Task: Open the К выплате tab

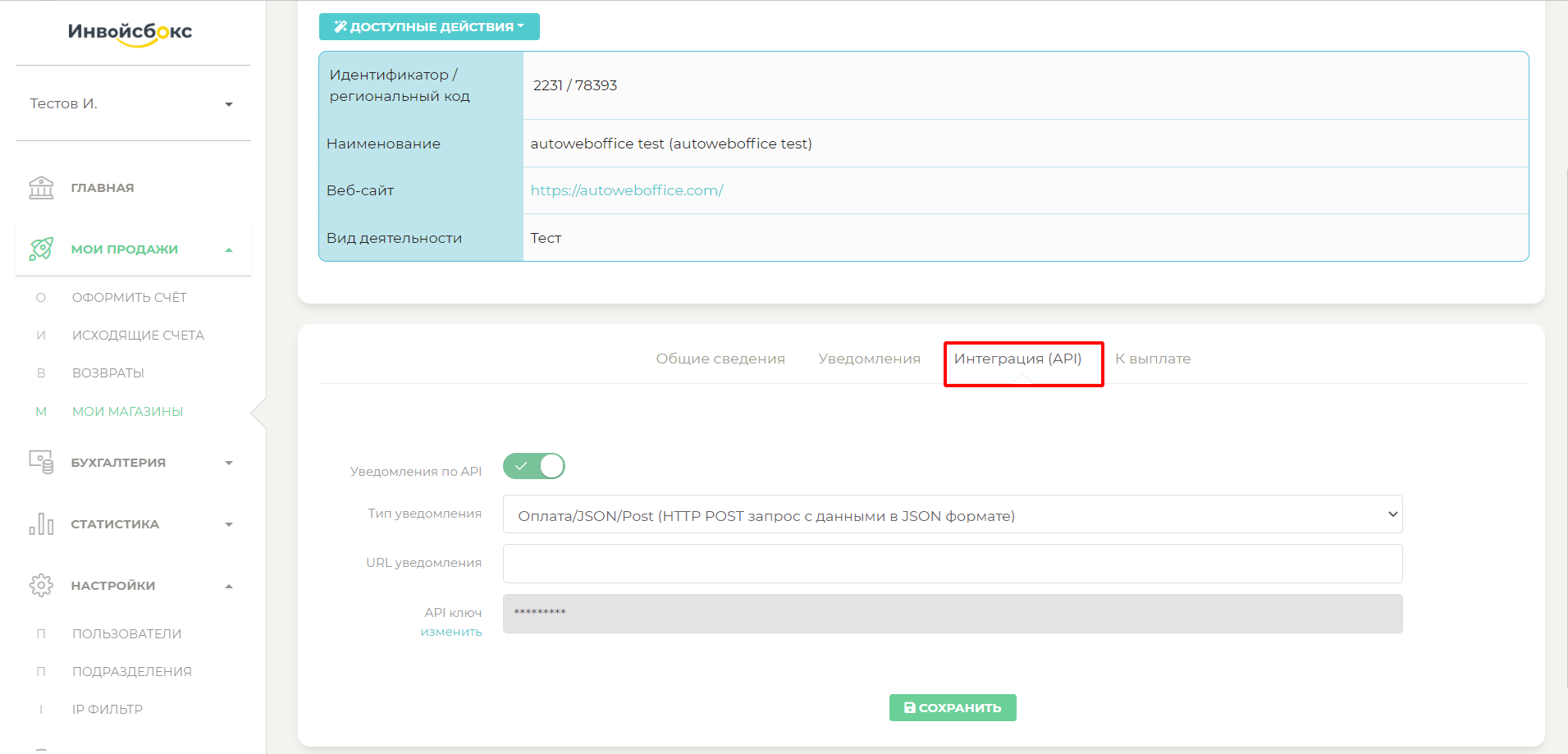Action: (x=1152, y=359)
